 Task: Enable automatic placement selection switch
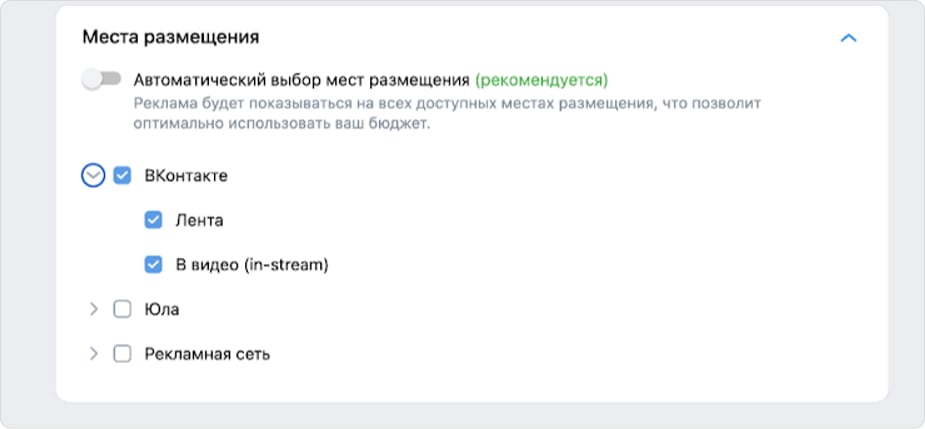[101, 80]
